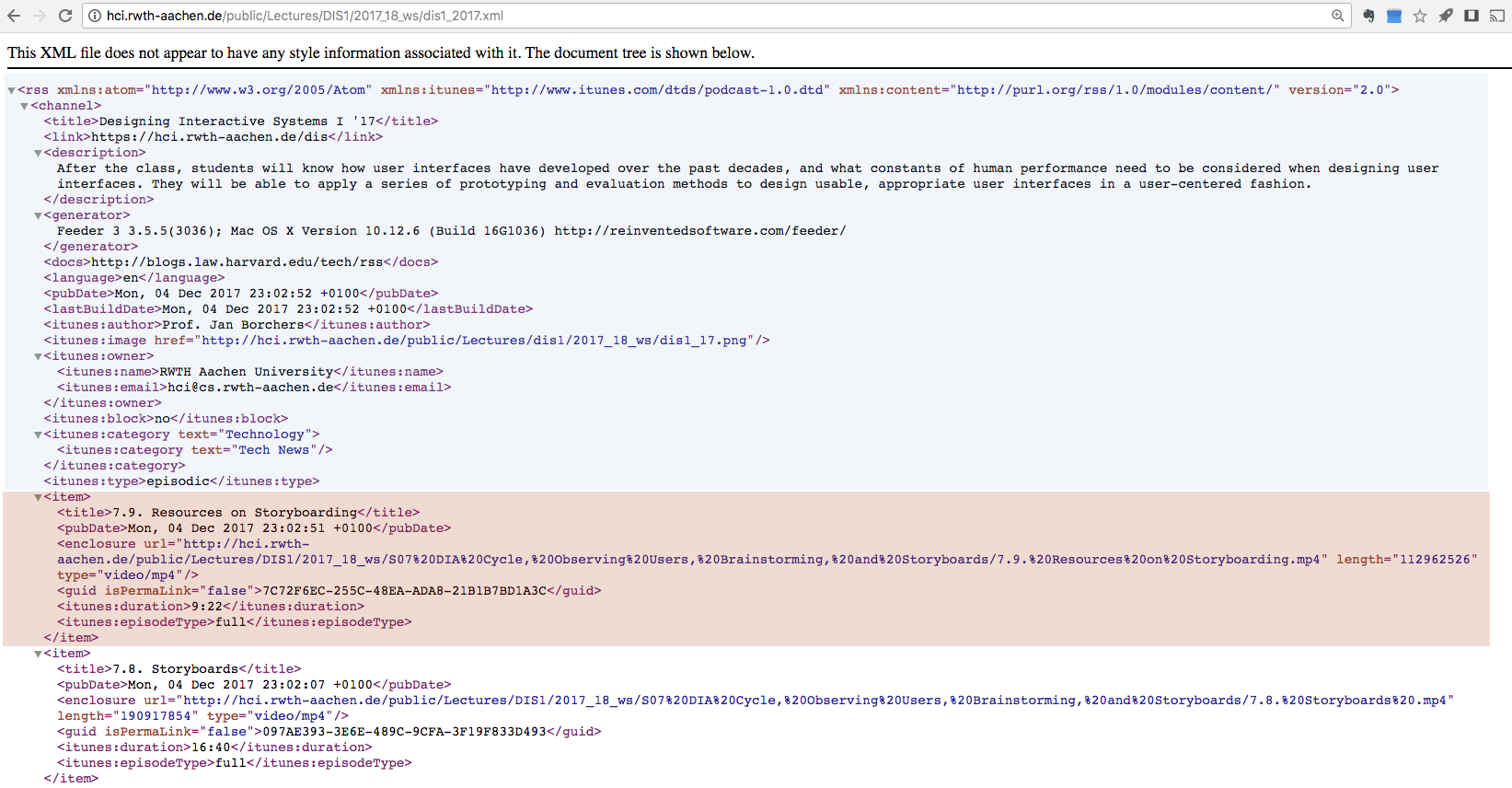Click the link text https://hci.rwth-aachen.de/dis

pos(210,137)
